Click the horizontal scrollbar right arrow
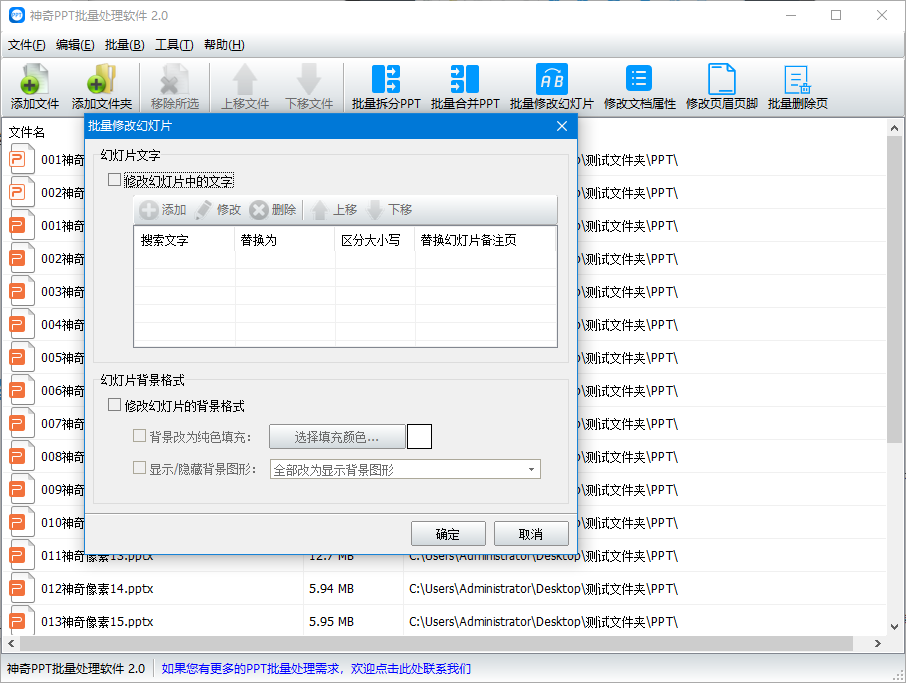This screenshot has height=683, width=906. coord(878,643)
